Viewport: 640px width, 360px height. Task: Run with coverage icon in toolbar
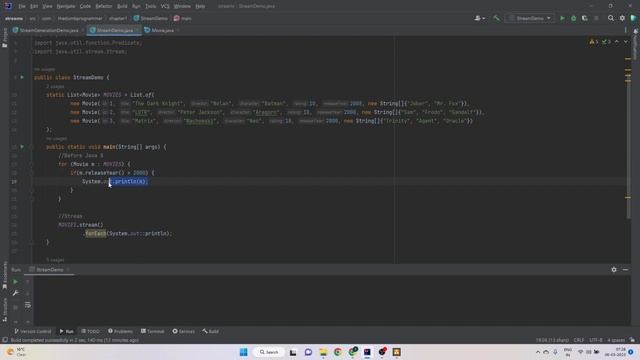[585, 18]
